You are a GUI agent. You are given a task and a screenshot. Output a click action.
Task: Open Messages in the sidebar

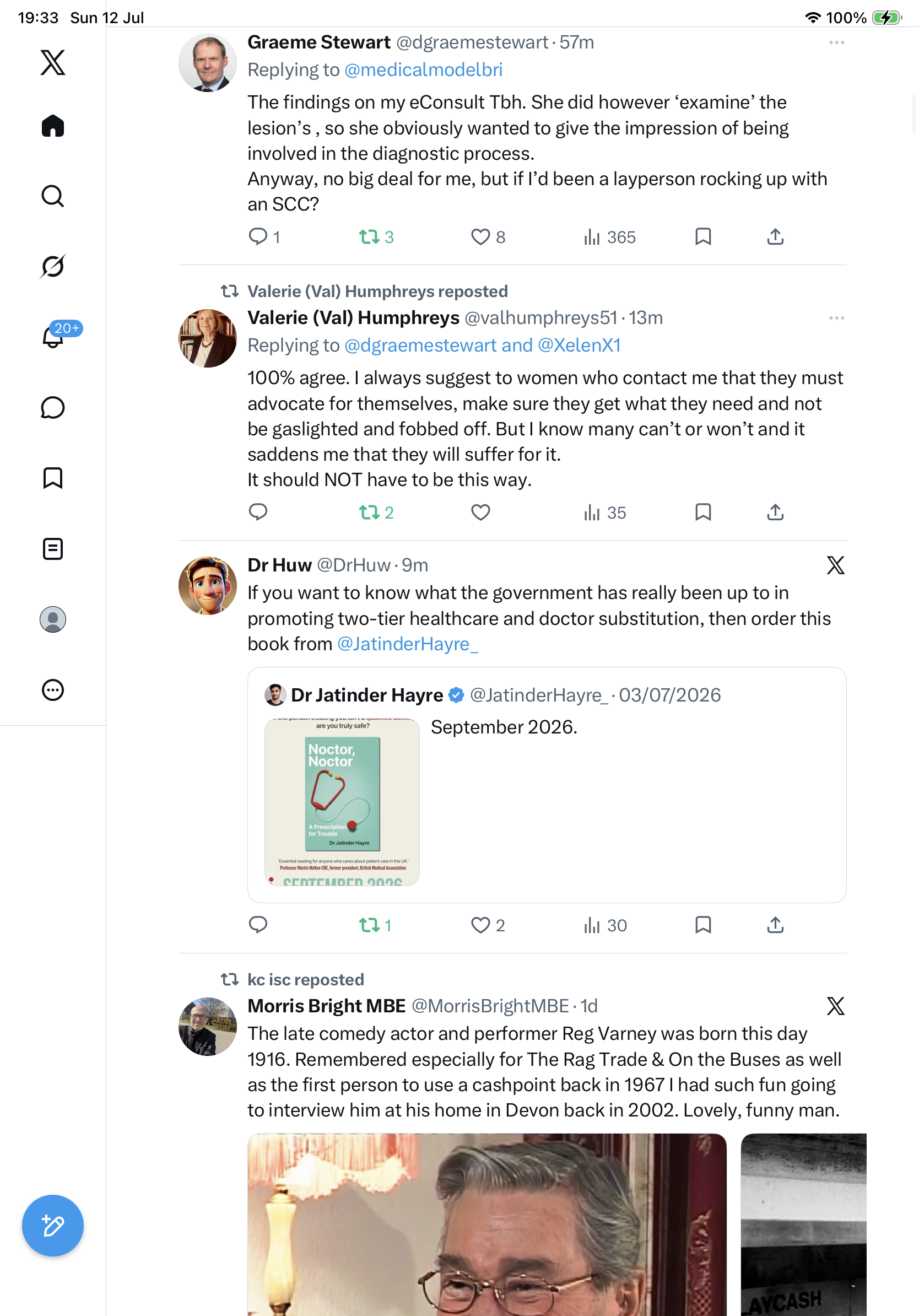53,407
